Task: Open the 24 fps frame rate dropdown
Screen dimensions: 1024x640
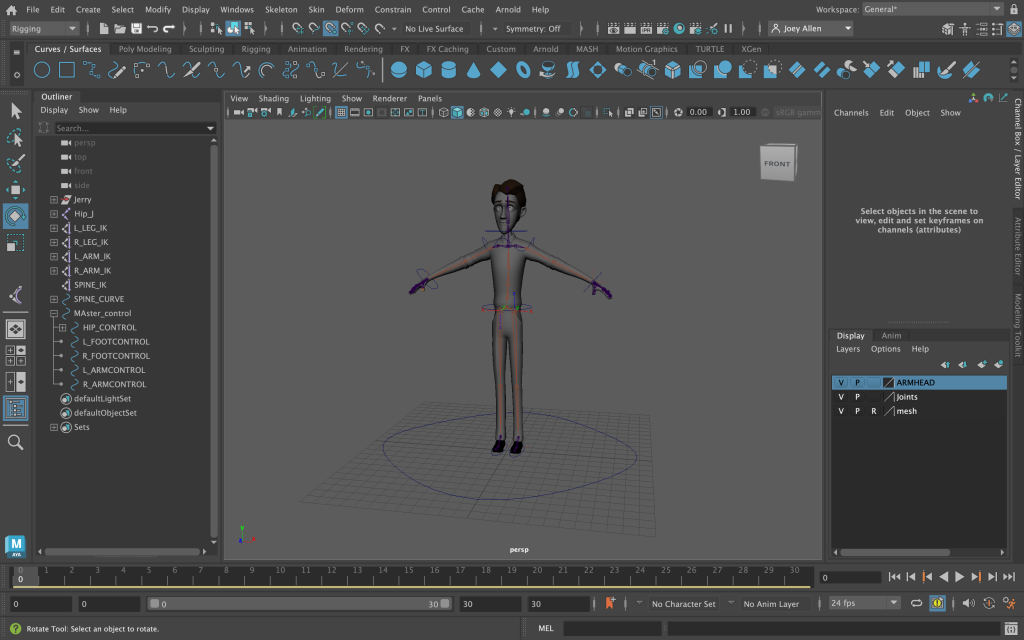Action: (x=864, y=604)
